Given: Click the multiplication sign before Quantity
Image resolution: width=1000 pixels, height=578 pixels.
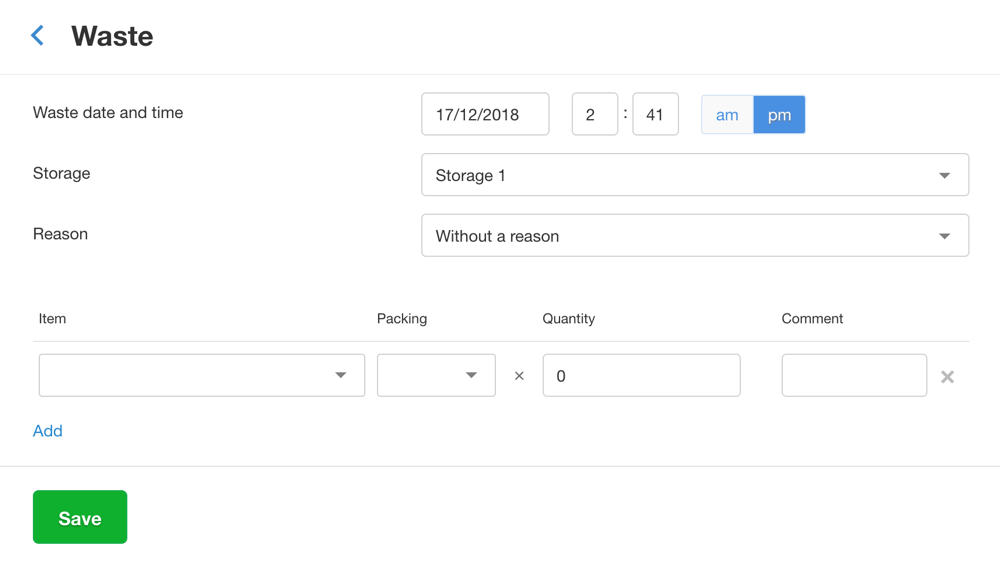Looking at the screenshot, I should coord(519,376).
